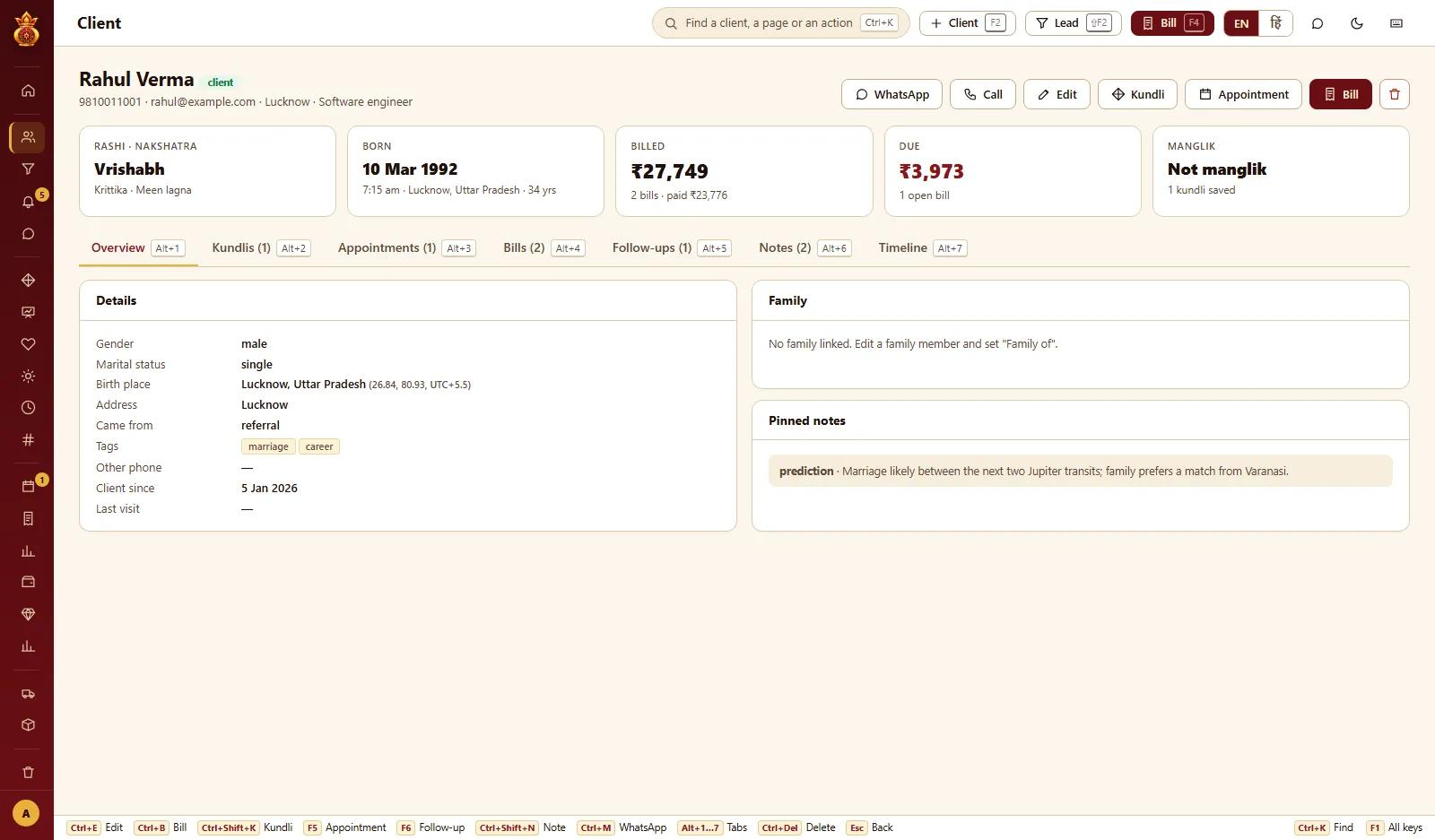Open the Timeline tab
Screen dimensions: 1435x840
coord(922,248)
